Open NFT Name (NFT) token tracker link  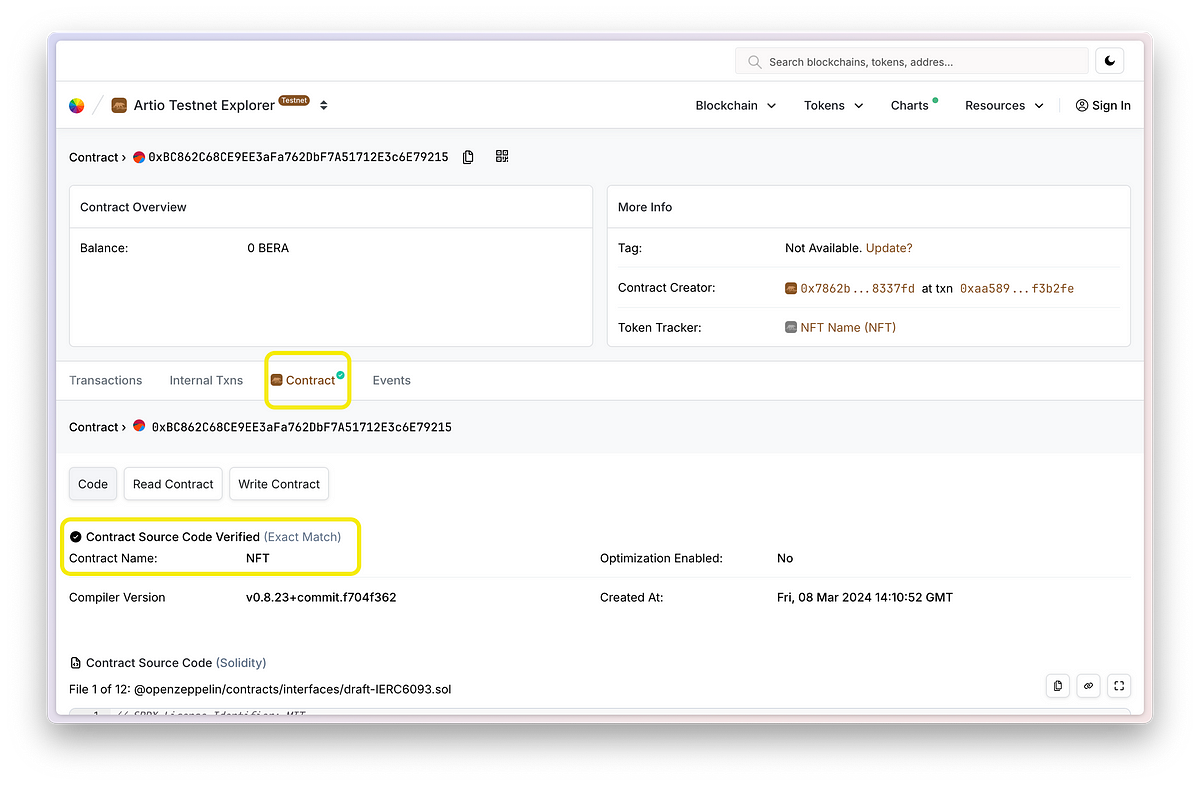coord(848,327)
